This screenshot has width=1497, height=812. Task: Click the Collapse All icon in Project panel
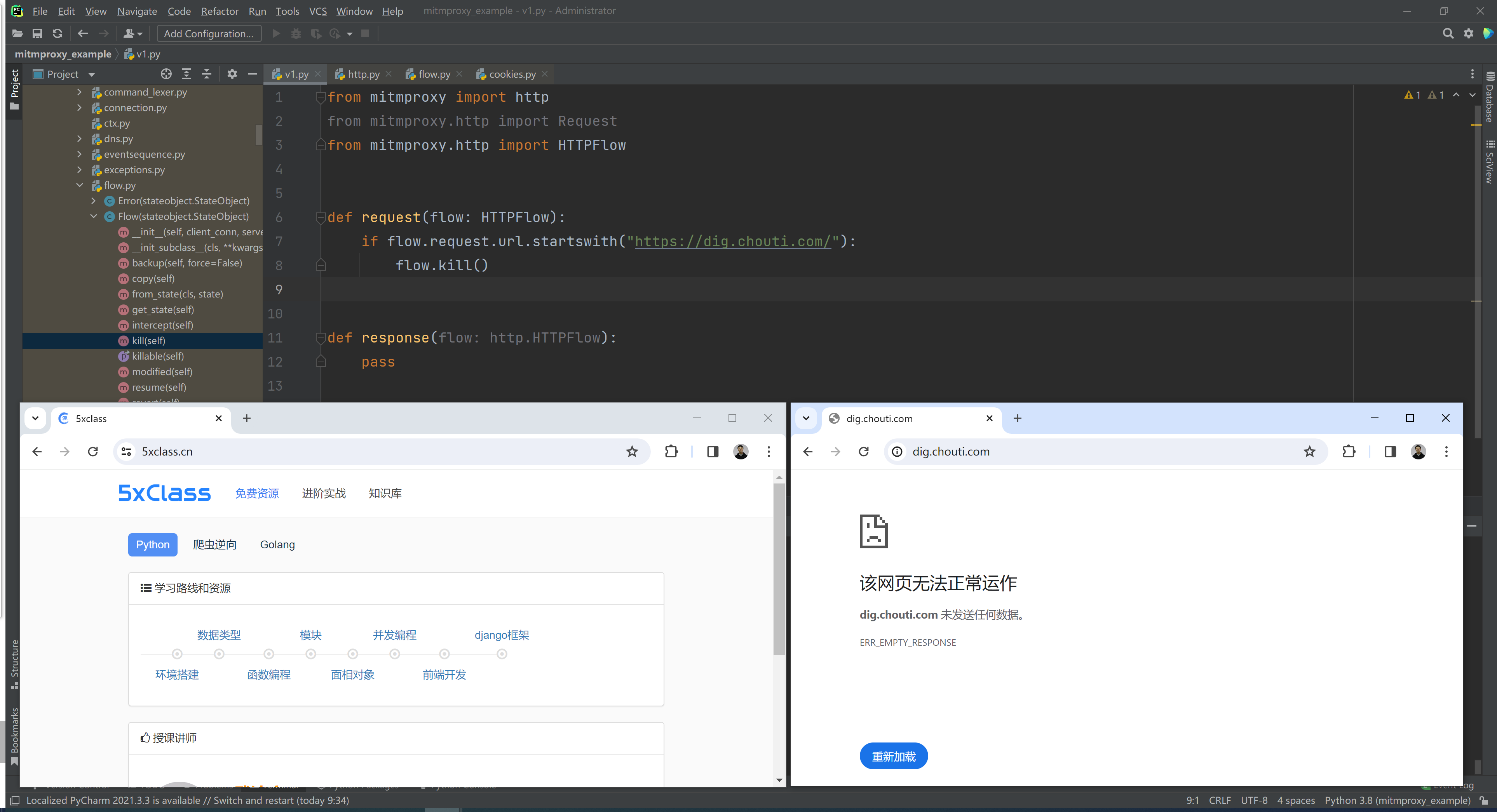click(x=206, y=74)
